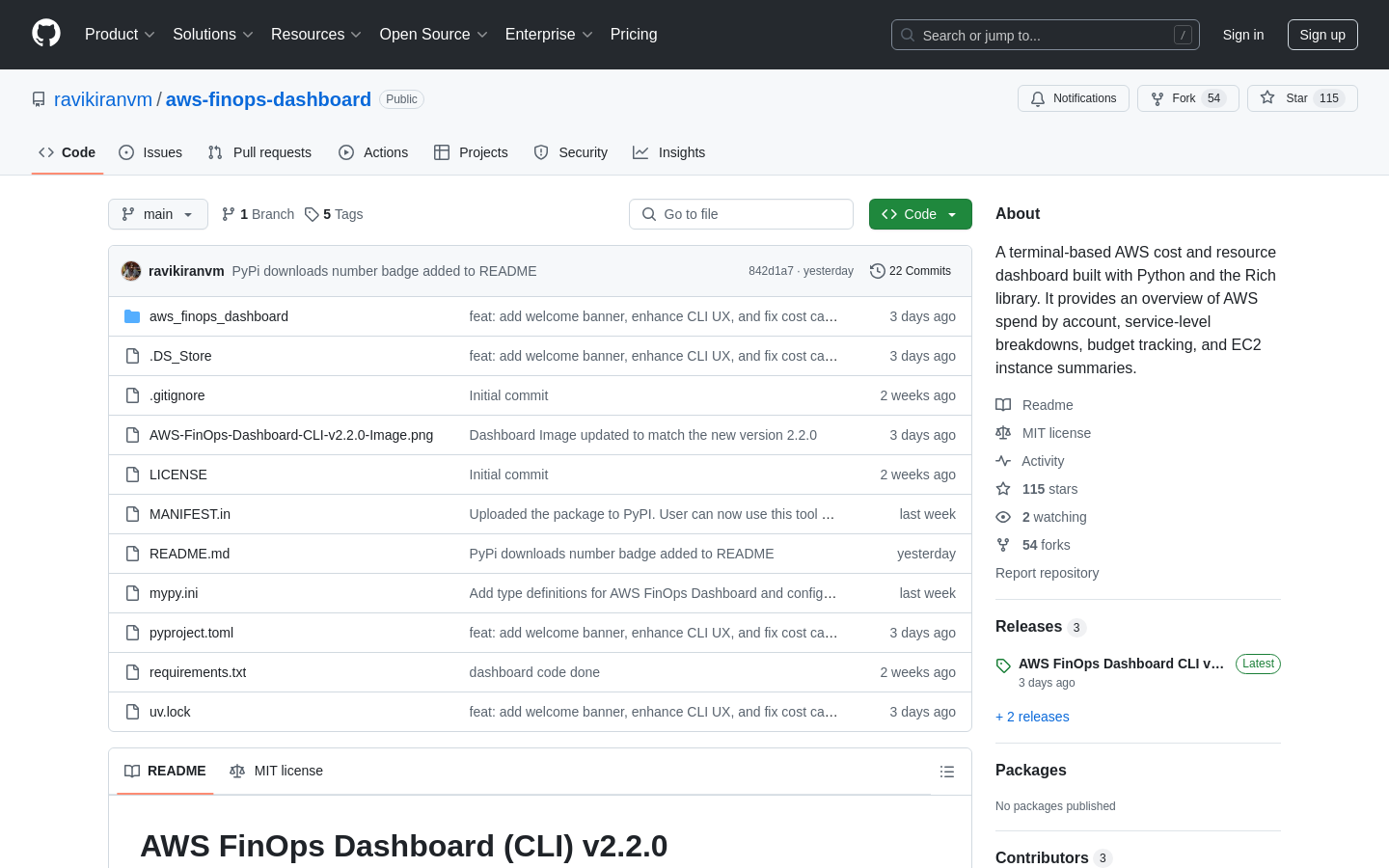Click the Notifications bell button
This screenshot has width=1389, height=868.
[x=1074, y=98]
